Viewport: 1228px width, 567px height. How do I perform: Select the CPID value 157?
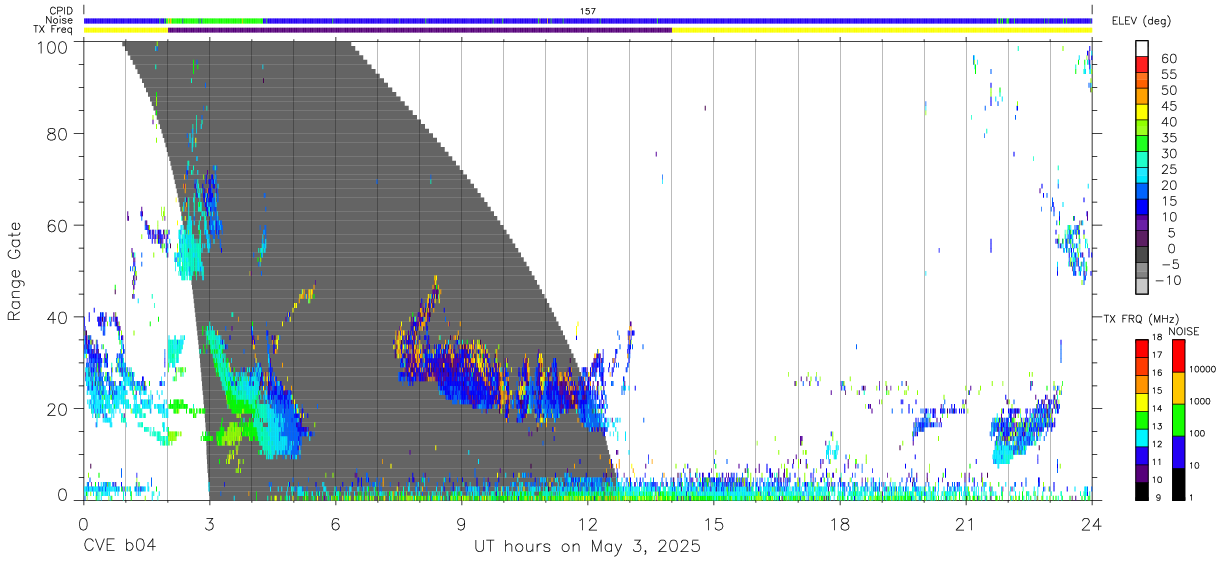[588, 11]
